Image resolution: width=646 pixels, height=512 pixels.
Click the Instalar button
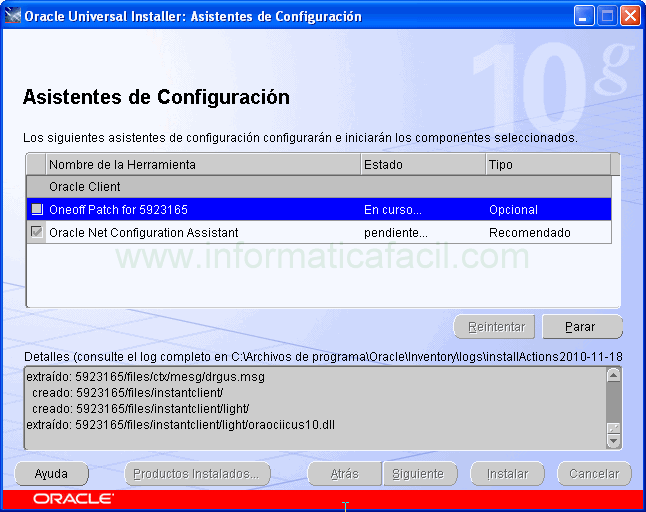508,474
